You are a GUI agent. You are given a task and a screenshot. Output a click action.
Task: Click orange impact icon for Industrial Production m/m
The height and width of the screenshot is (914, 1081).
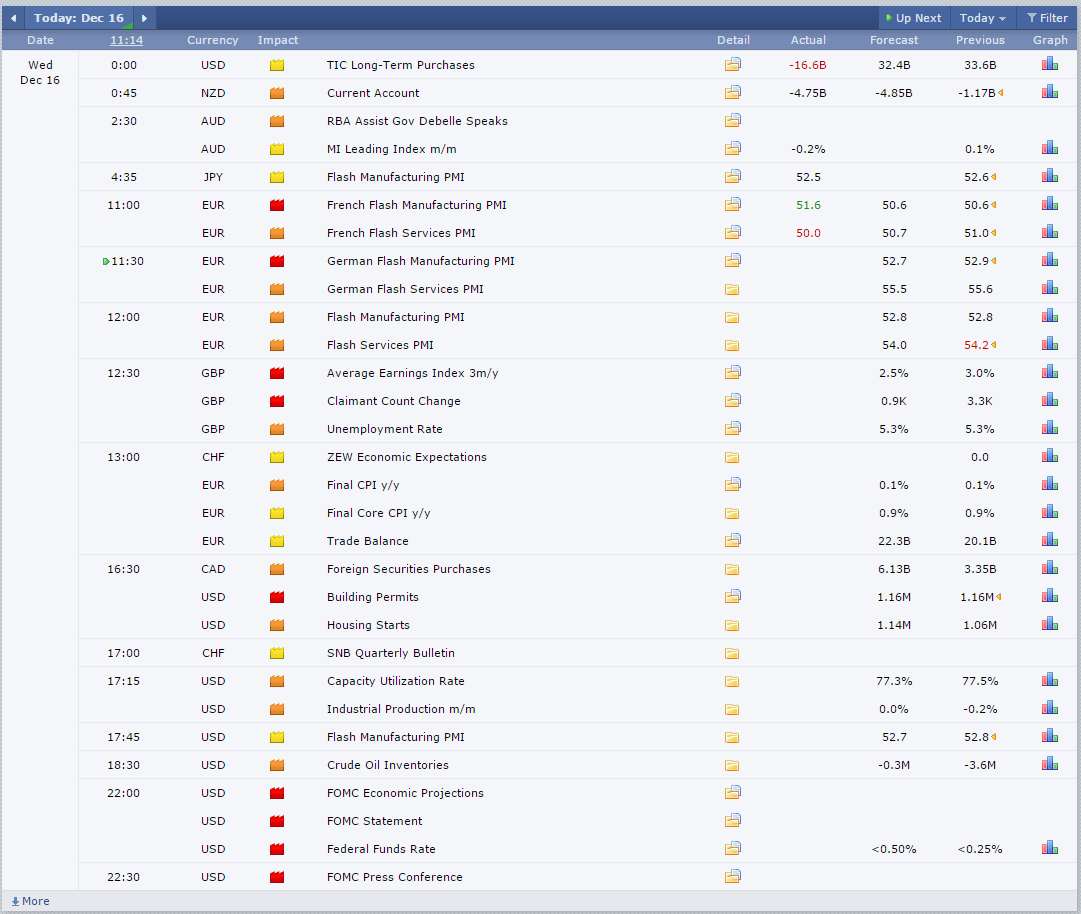[277, 709]
